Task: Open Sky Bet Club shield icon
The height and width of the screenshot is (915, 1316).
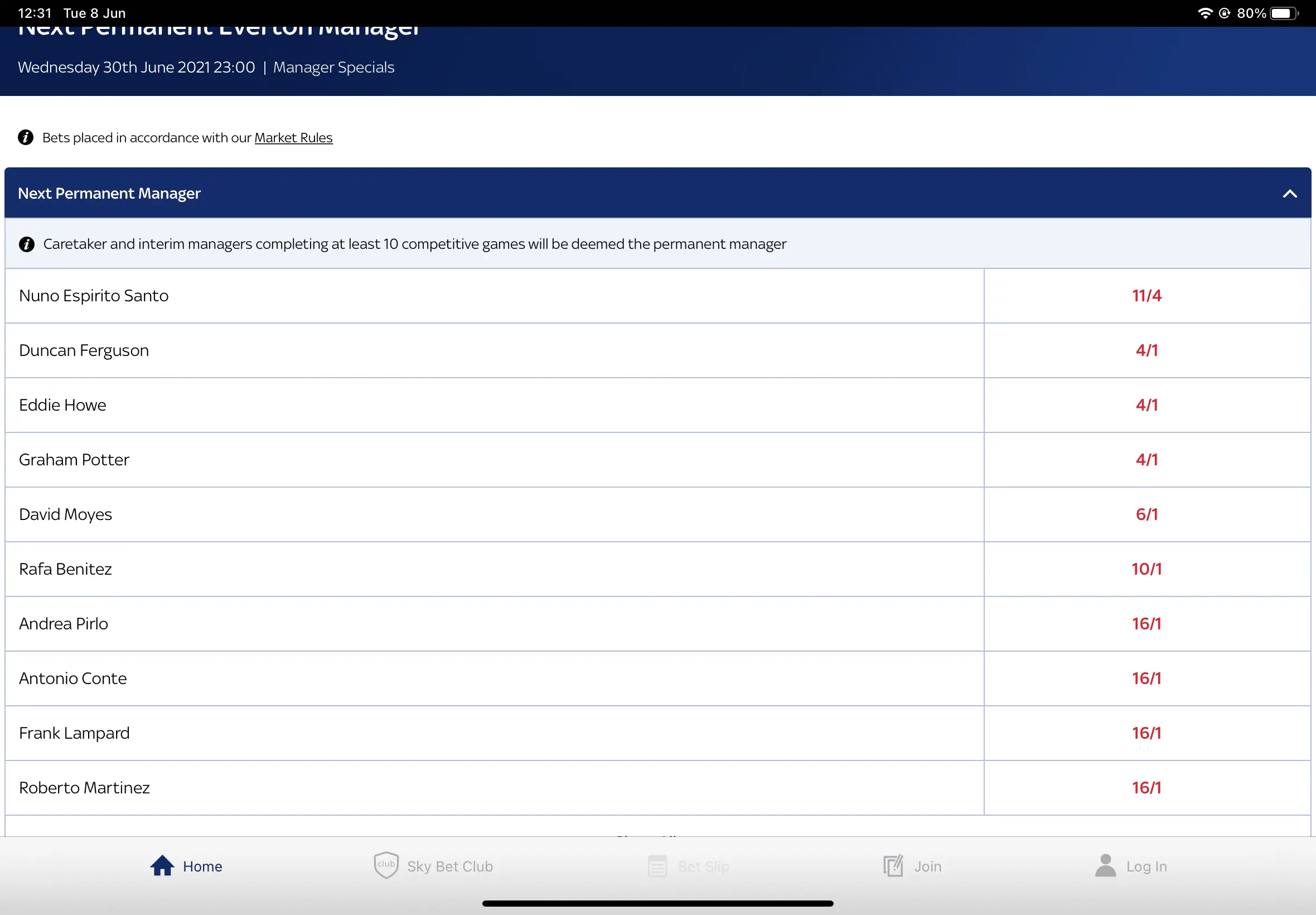Action: pos(386,866)
